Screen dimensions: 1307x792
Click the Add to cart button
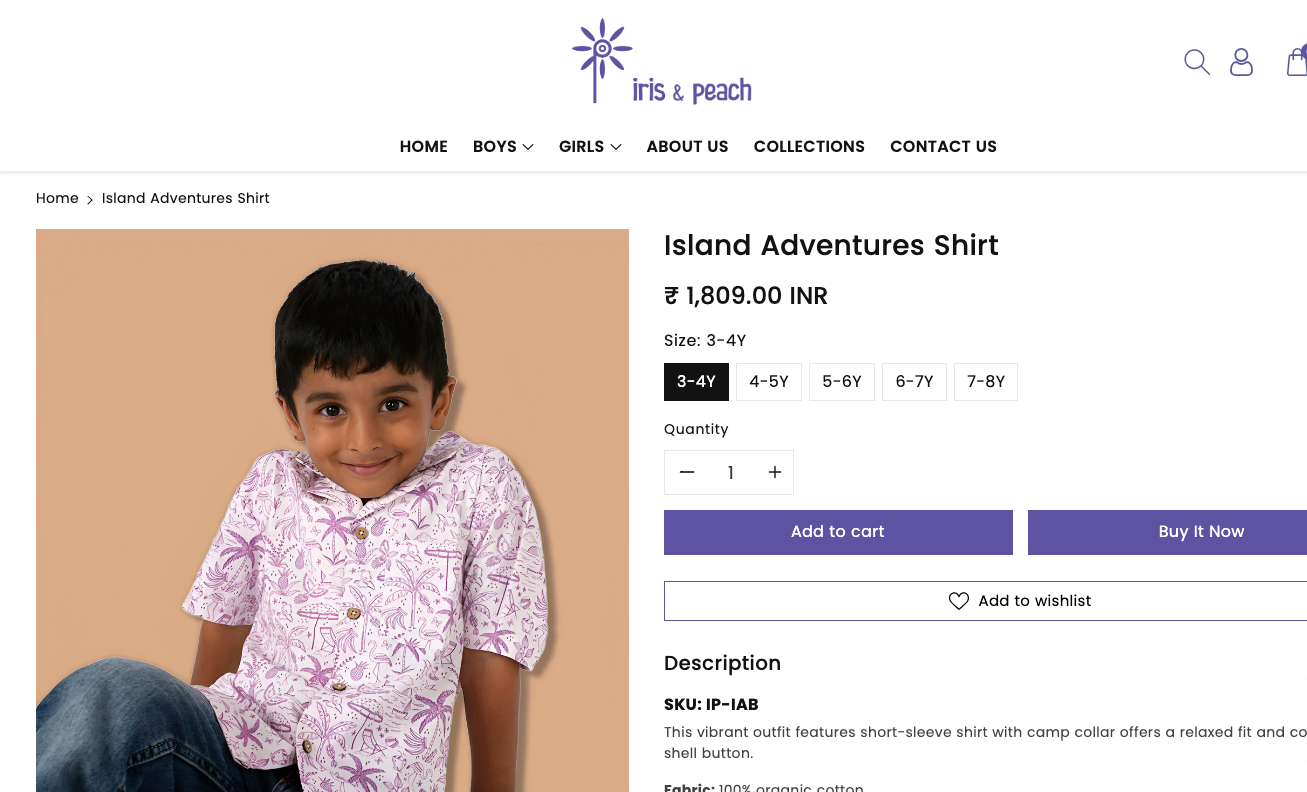pos(838,532)
